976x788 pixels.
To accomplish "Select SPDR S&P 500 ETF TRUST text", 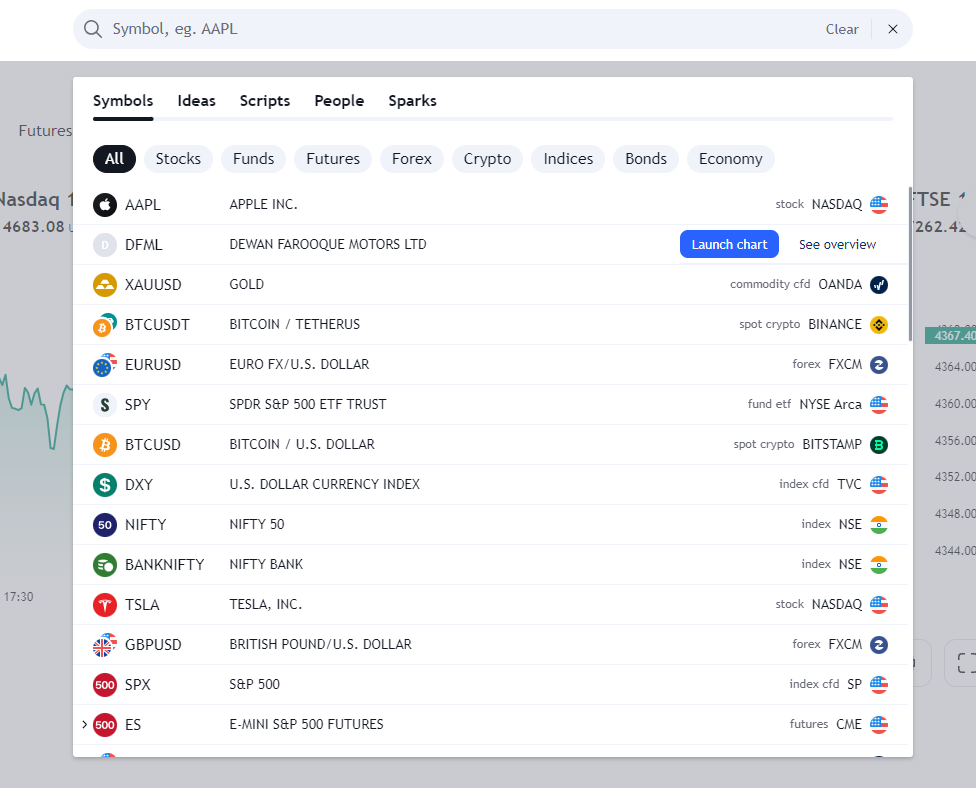I will (x=307, y=405).
